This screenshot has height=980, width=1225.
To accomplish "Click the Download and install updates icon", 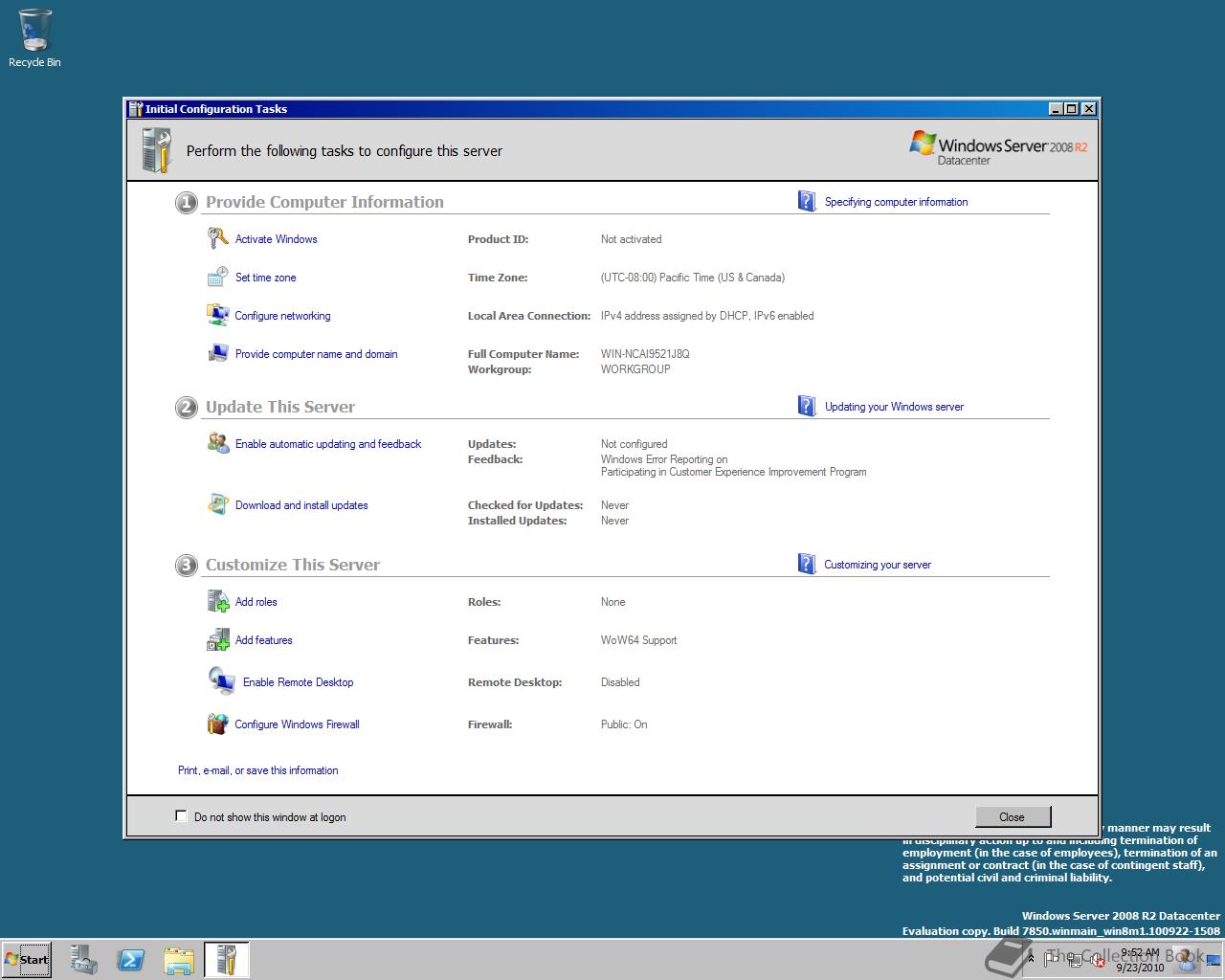I will pos(217,504).
